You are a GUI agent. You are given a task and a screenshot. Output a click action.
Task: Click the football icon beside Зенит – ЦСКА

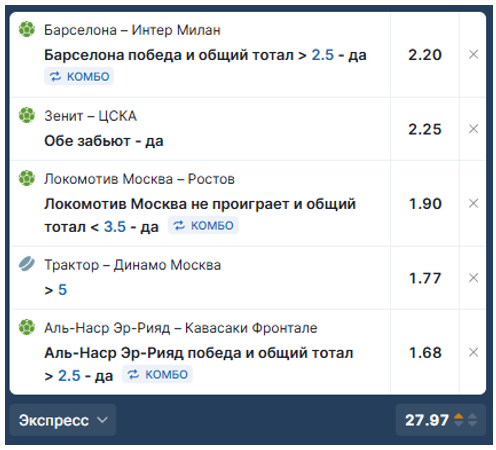pos(27,115)
